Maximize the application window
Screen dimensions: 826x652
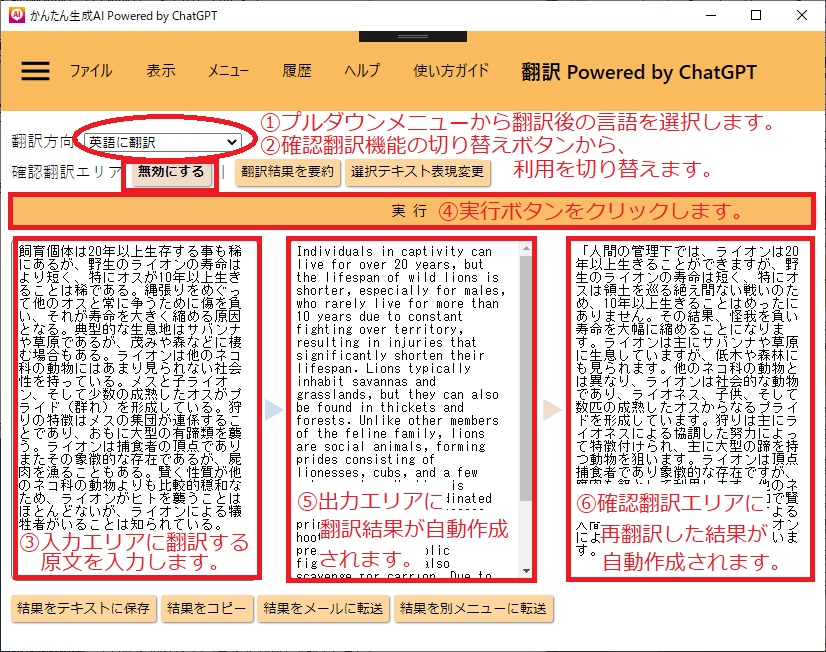(756, 15)
